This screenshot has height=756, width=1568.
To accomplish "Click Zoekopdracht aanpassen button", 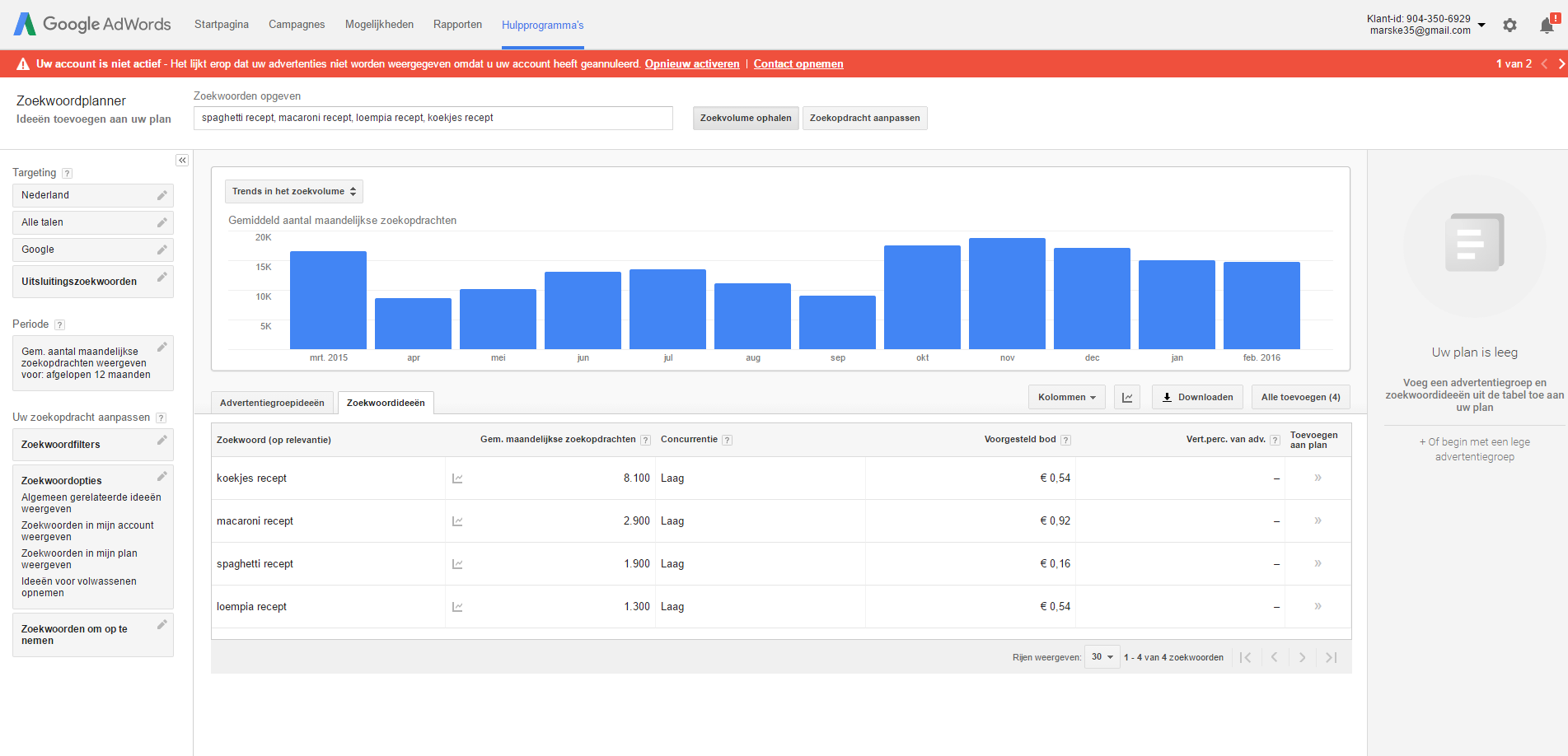I will 864,118.
